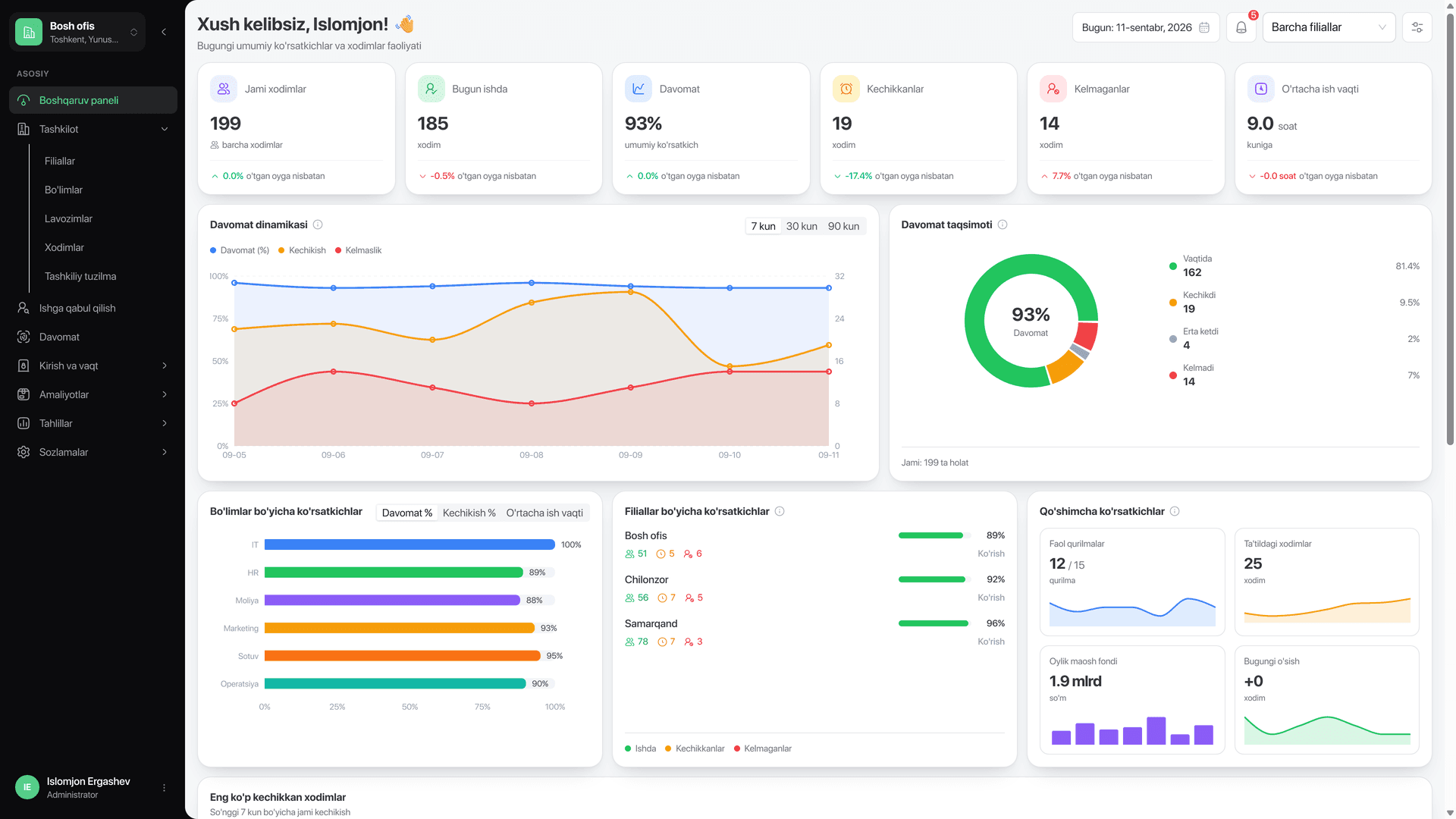This screenshot has width=1456, height=819.
Task: Expand Kirish va vaqt submenu chevron
Action: [x=165, y=366]
